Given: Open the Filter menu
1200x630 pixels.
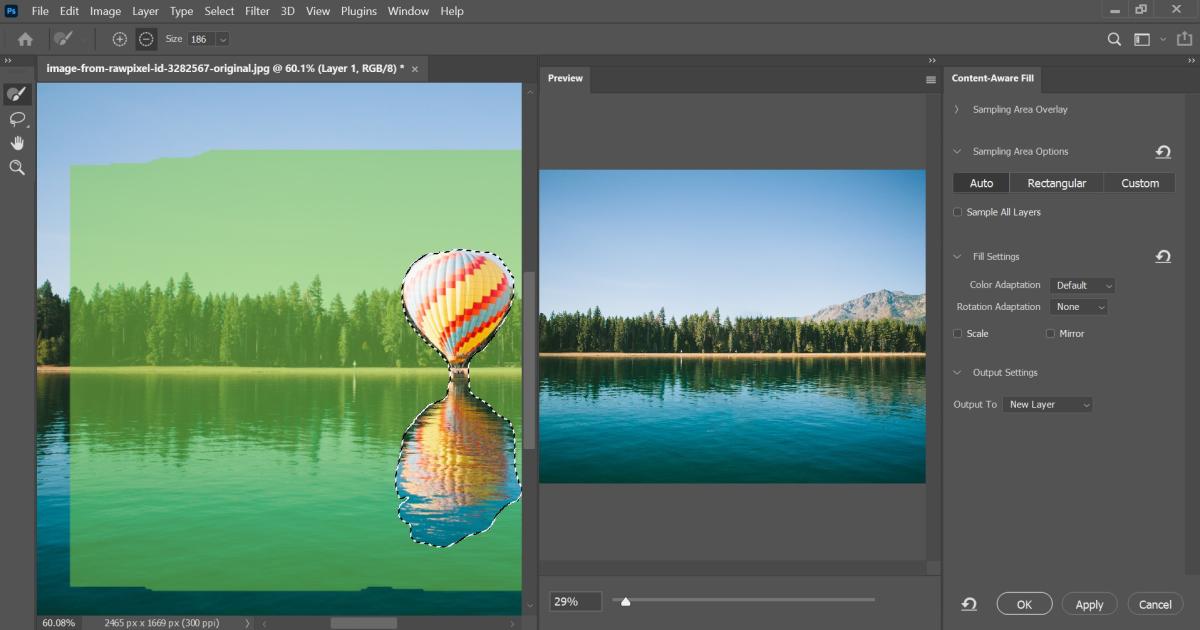Looking at the screenshot, I should 257,11.
